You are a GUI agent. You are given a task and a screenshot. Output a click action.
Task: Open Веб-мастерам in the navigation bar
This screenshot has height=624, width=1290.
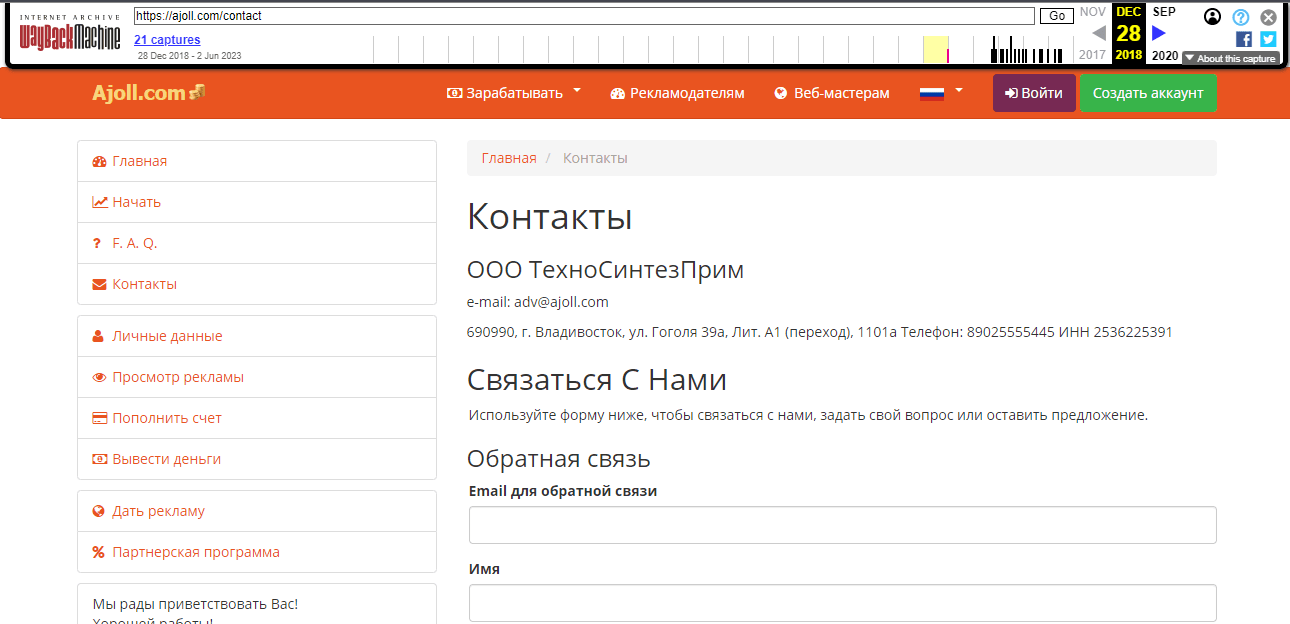pyautogui.click(x=831, y=93)
